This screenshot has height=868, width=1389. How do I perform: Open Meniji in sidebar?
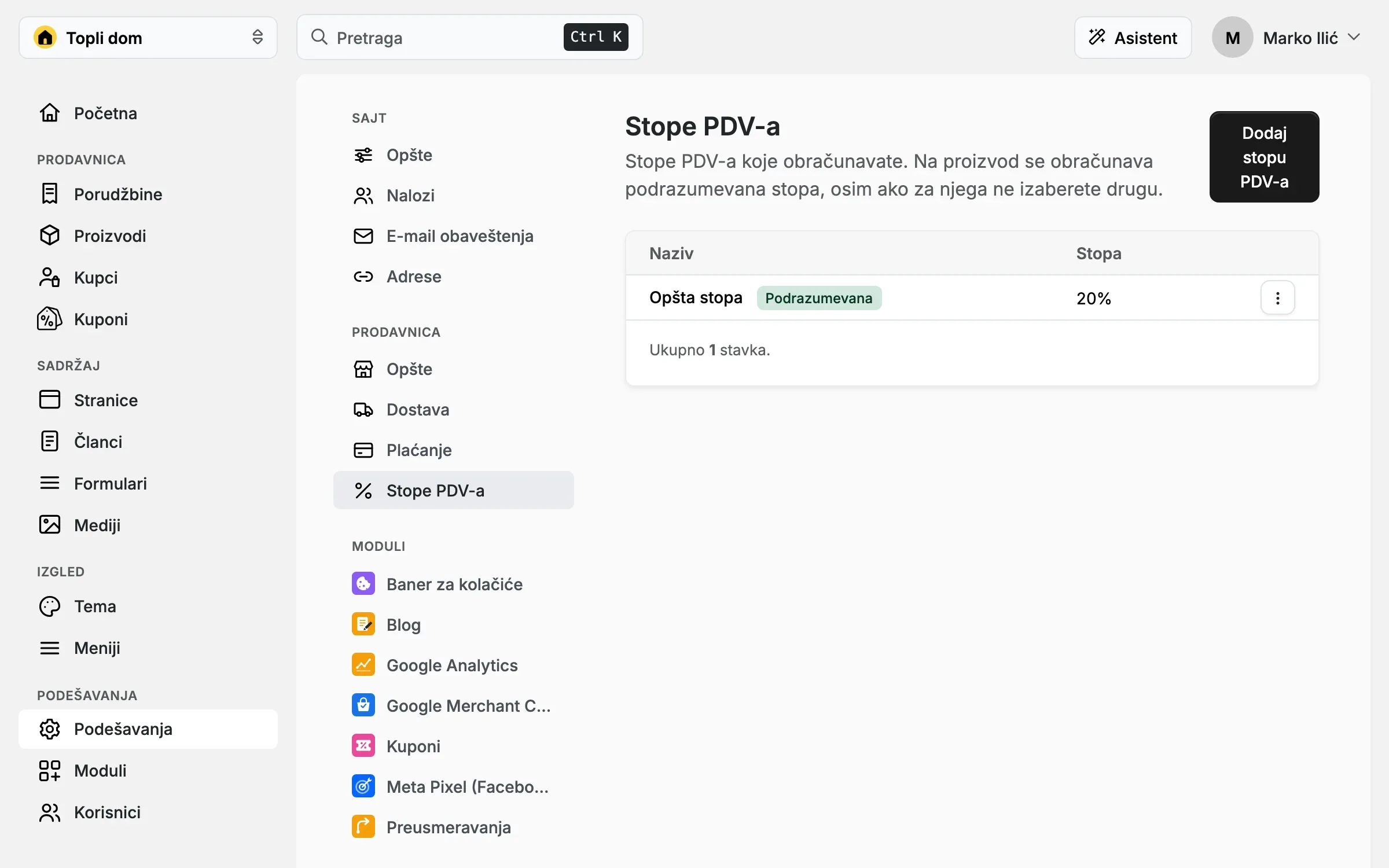click(148, 648)
